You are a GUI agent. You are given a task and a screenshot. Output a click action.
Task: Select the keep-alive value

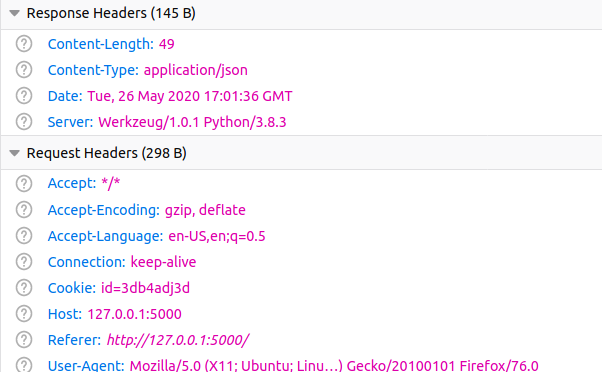coord(164,263)
